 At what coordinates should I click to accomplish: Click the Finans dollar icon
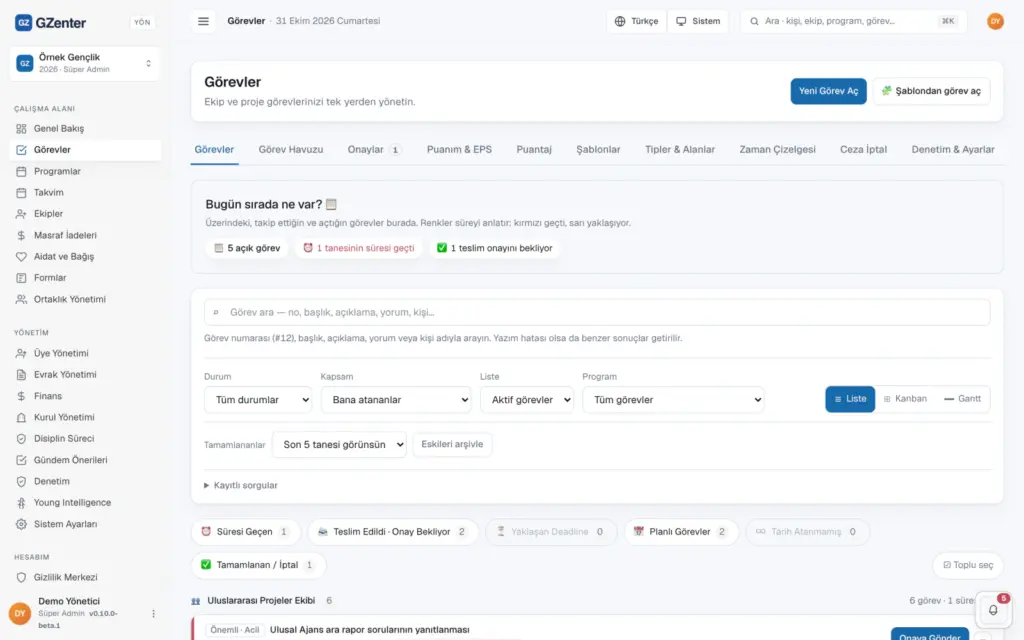pos(22,396)
